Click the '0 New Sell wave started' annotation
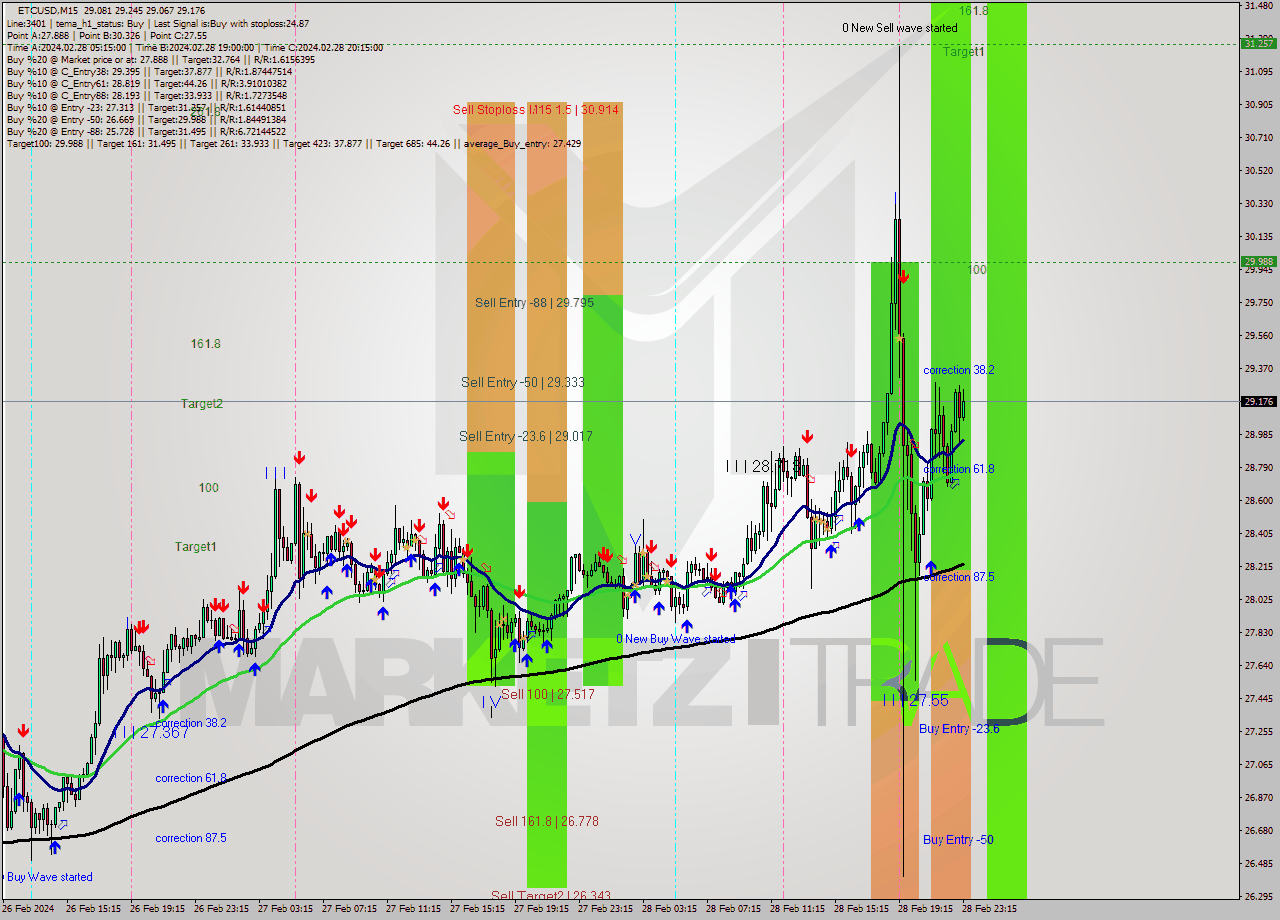Screen dimensions: 1280x920 tap(899, 28)
